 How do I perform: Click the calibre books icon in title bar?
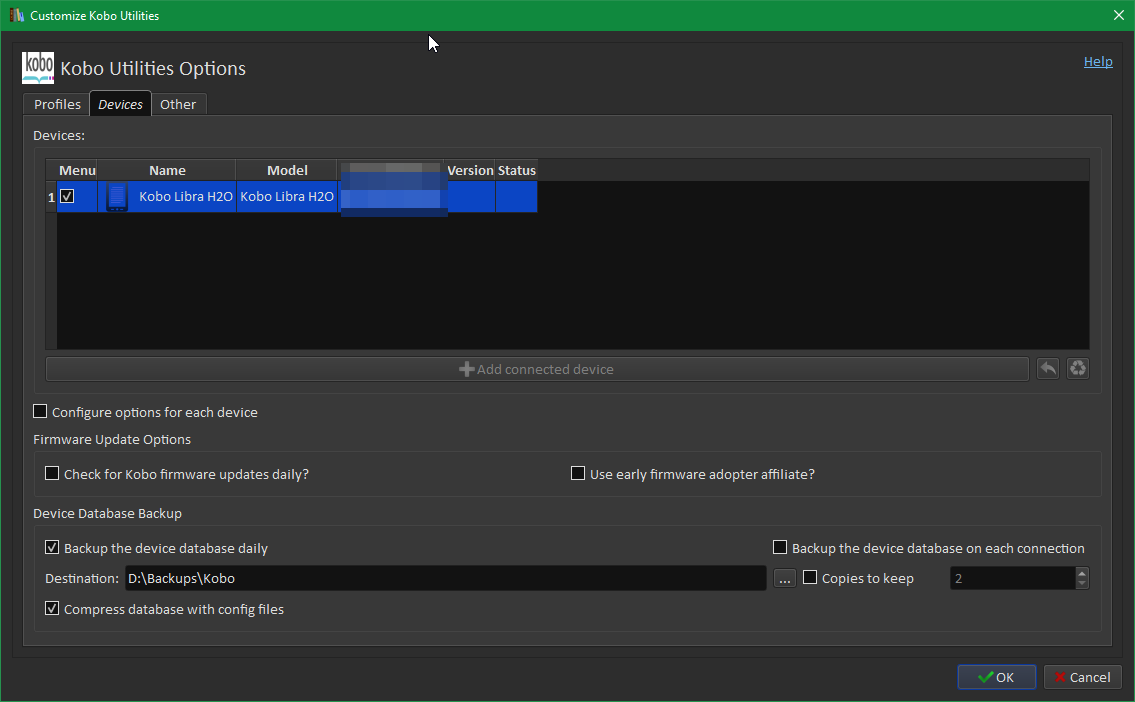(x=16, y=15)
